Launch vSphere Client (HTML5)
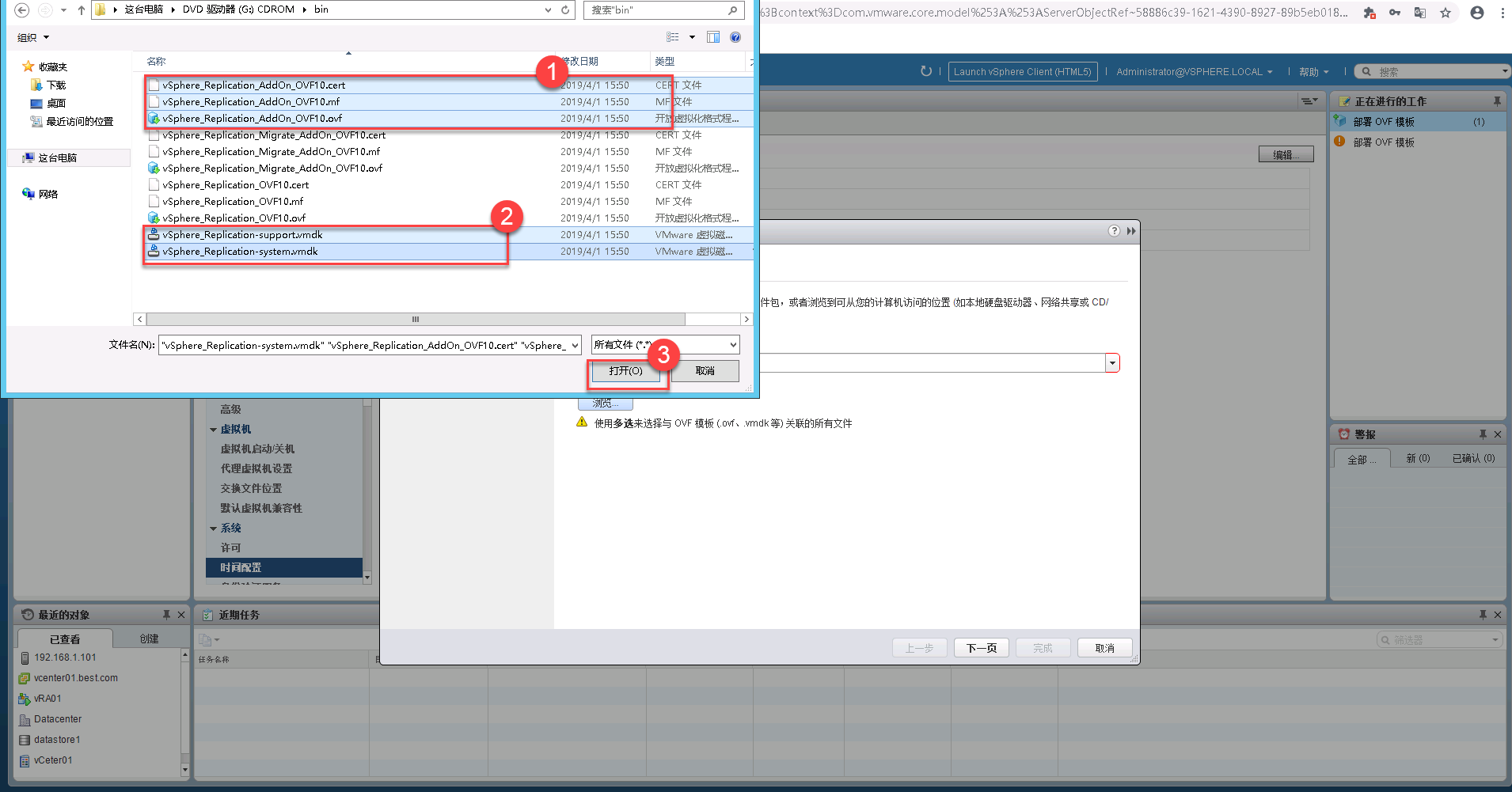 point(1023,72)
